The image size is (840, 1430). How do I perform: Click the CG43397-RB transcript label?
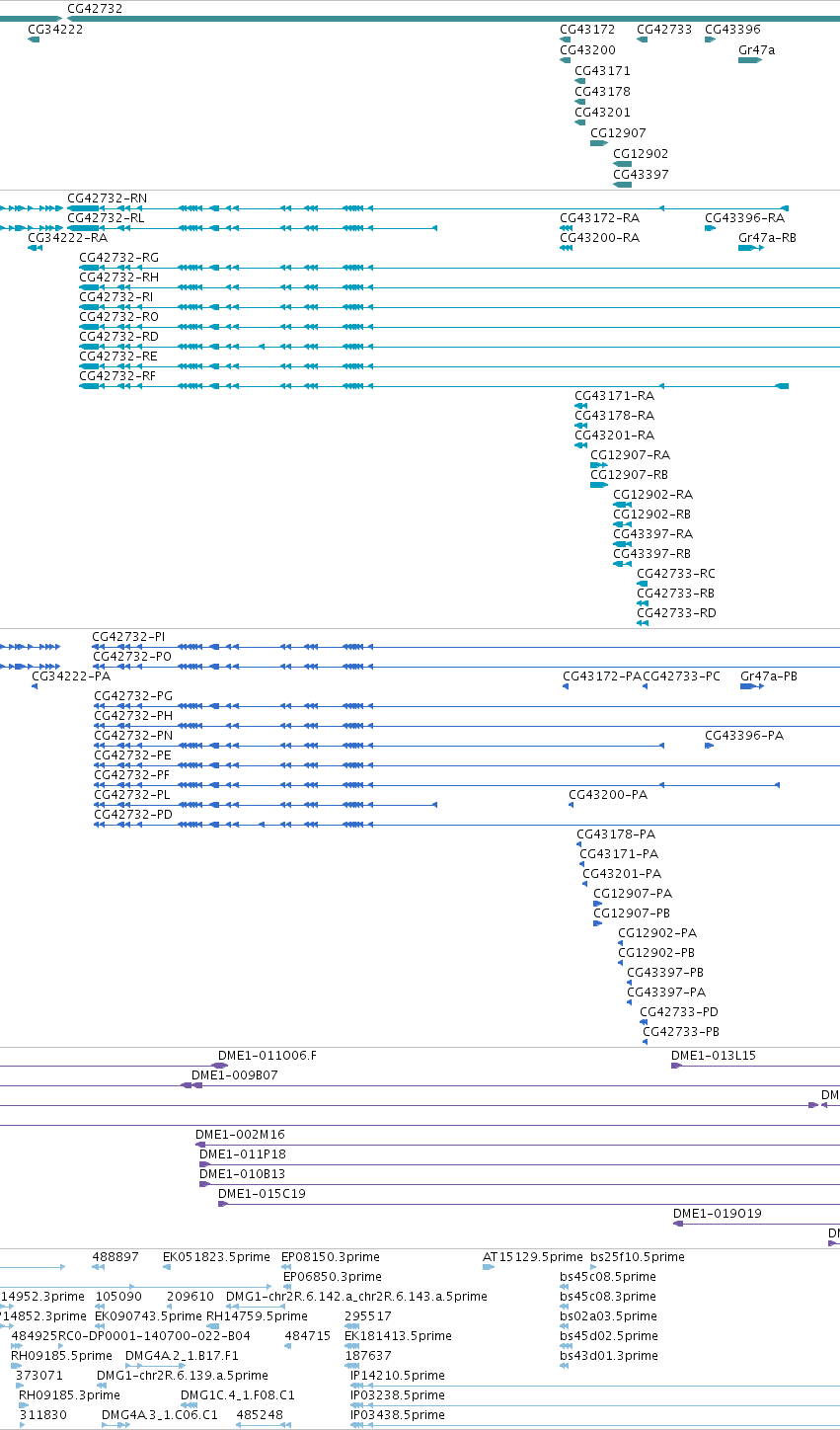point(652,554)
